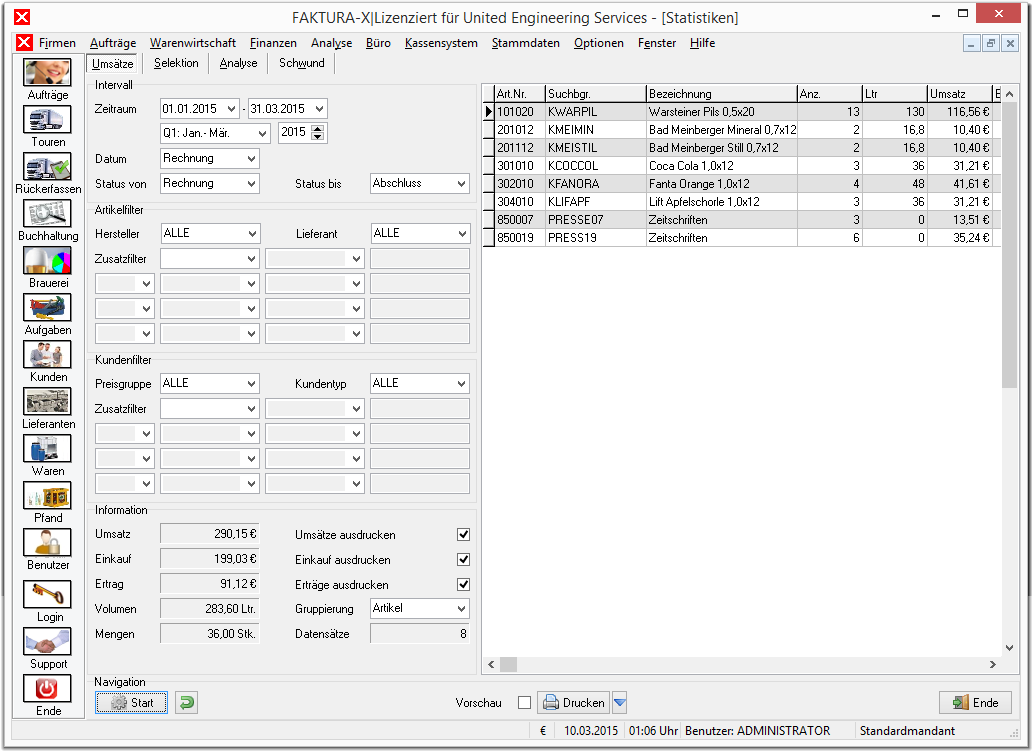This screenshot has width=1032, height=751.
Task: Open the Status bis Abschluss dropdown
Action: 461,184
